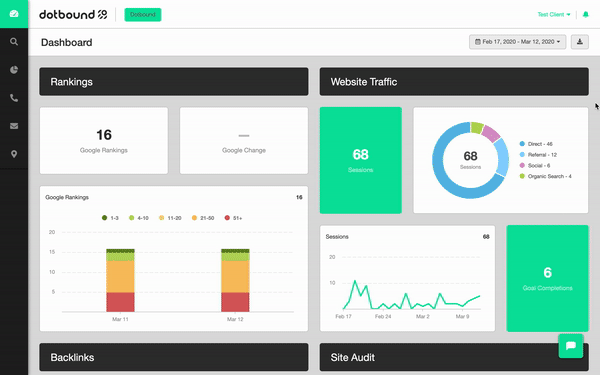Toggle the 11-20 legend series visibility
The width and height of the screenshot is (600, 375).
tap(170, 218)
